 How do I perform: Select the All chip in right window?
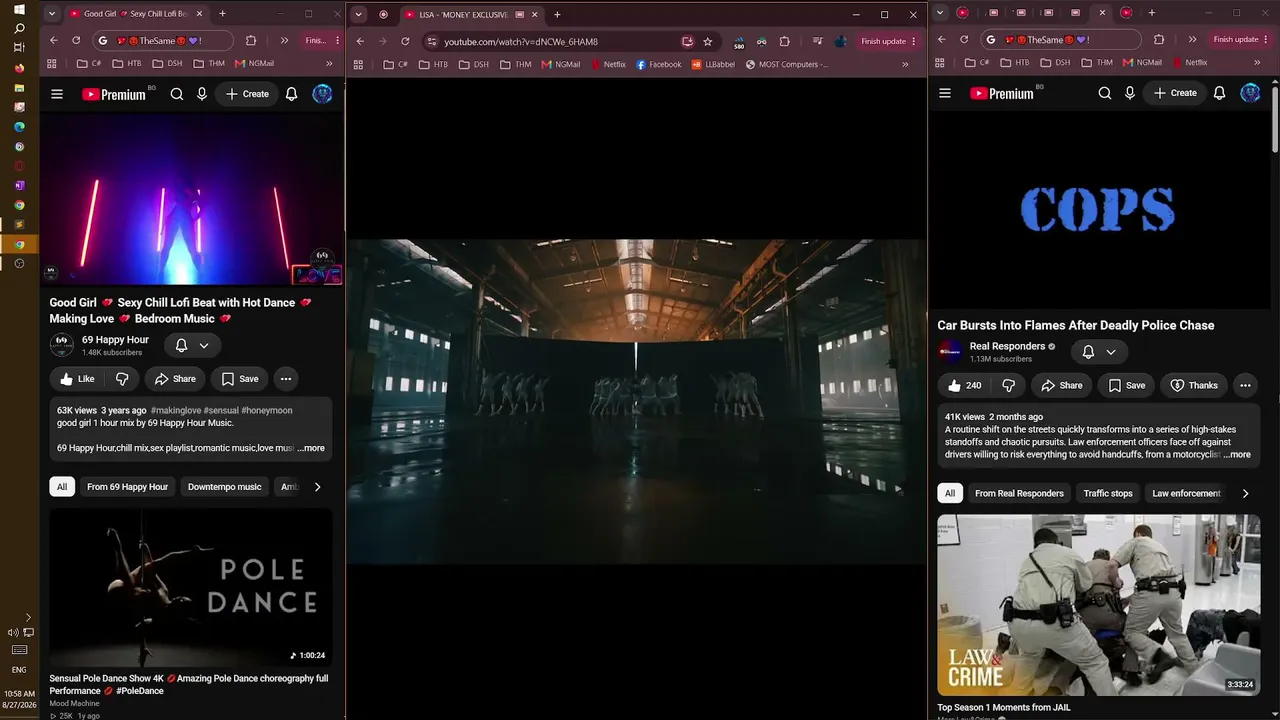point(950,493)
